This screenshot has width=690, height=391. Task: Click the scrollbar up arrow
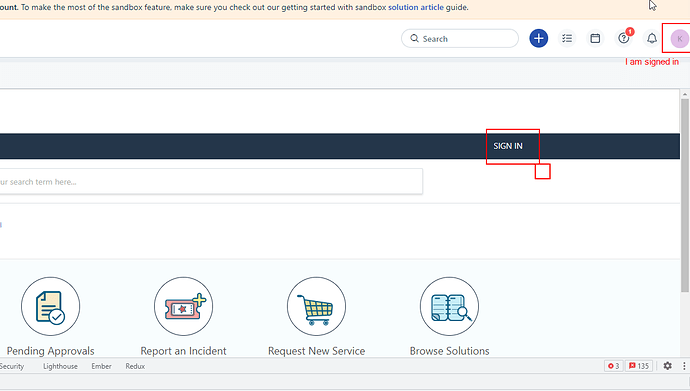pyautogui.click(x=685, y=94)
